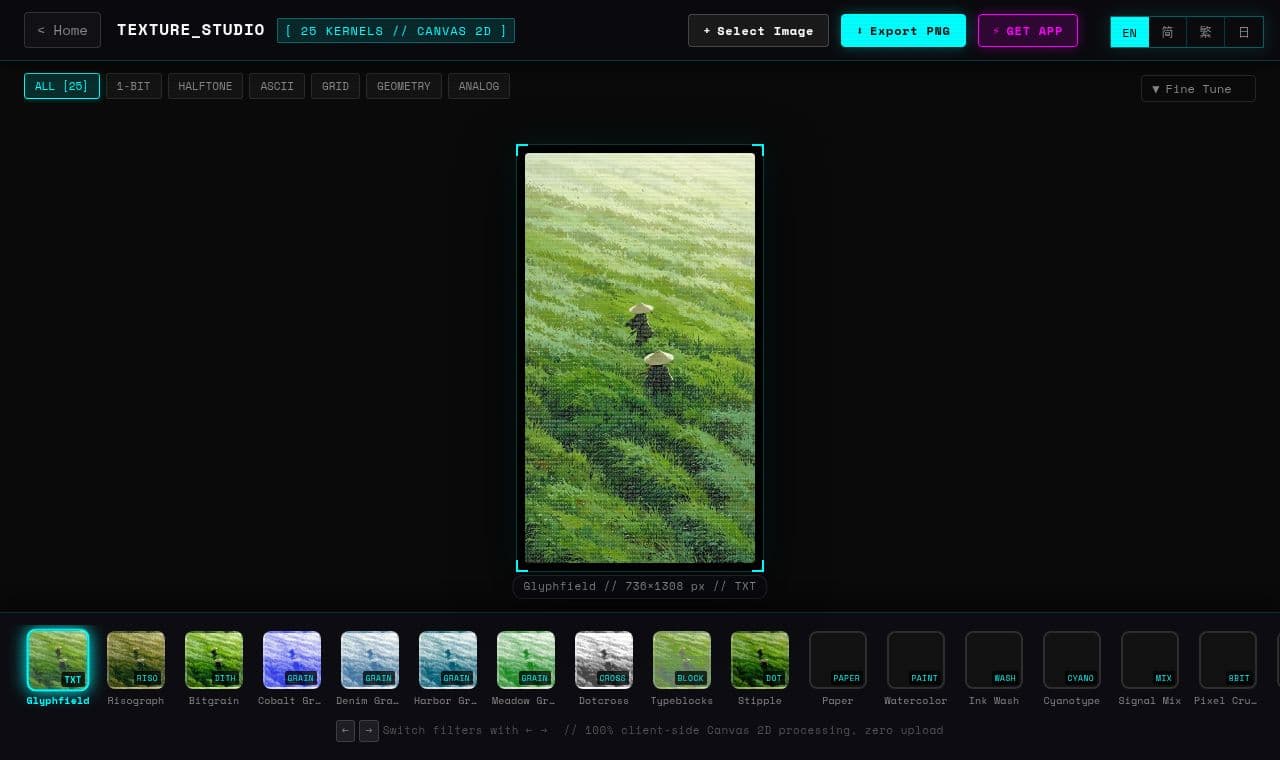Choose the Stipple dot filter
Viewport: 1280px width, 760px height.
click(x=760, y=660)
